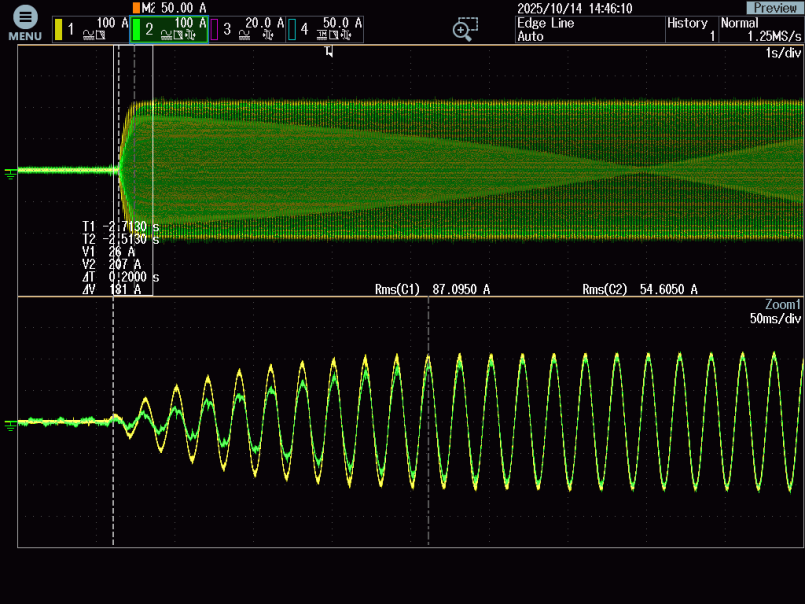Open the History waveform selector
The height and width of the screenshot is (604, 806).
pos(690,29)
